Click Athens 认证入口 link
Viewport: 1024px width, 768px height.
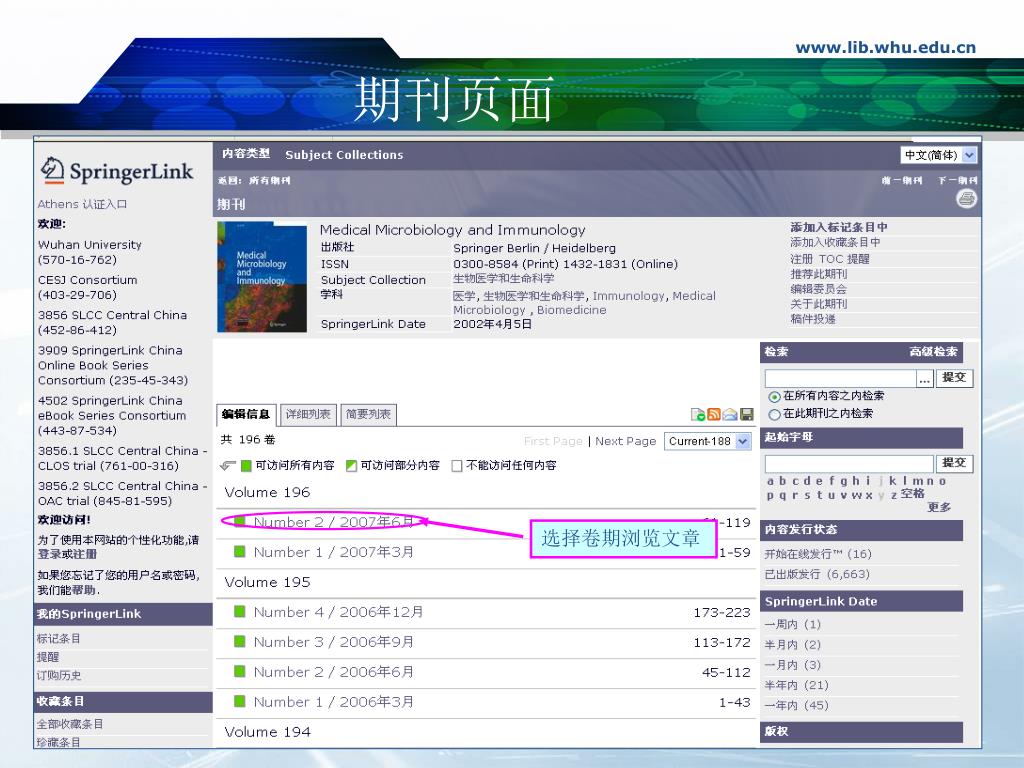[82, 204]
